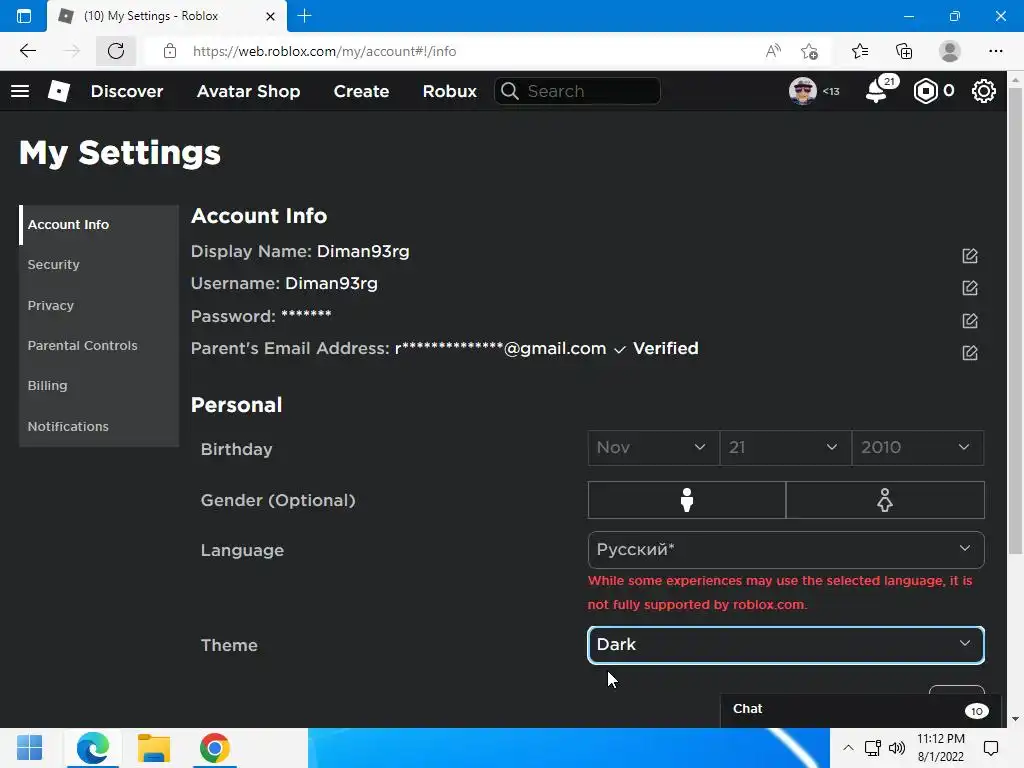Switch to the Privacy settings tab
This screenshot has height=768, width=1024.
click(x=99, y=305)
